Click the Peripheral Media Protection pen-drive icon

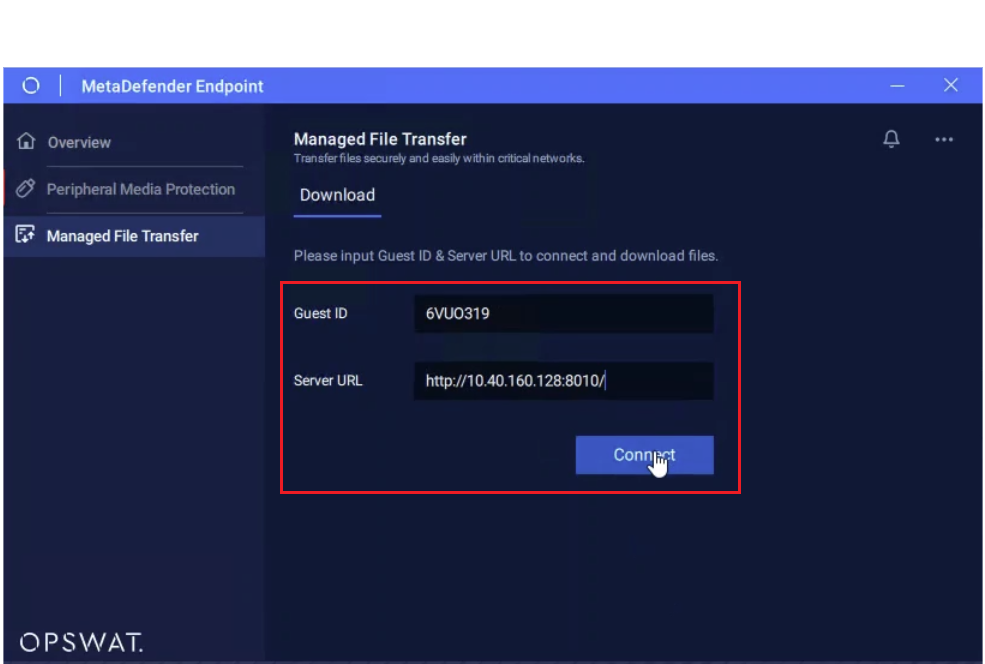tap(26, 188)
